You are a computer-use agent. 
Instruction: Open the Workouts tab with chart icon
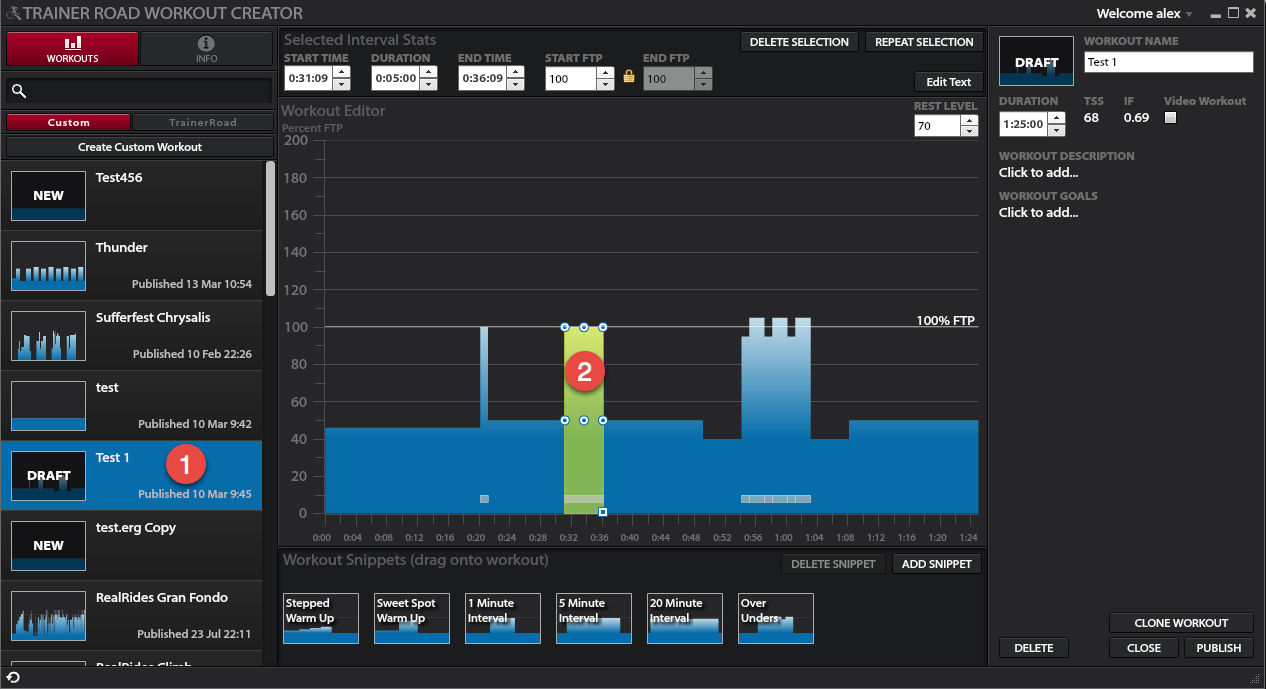tap(72, 49)
